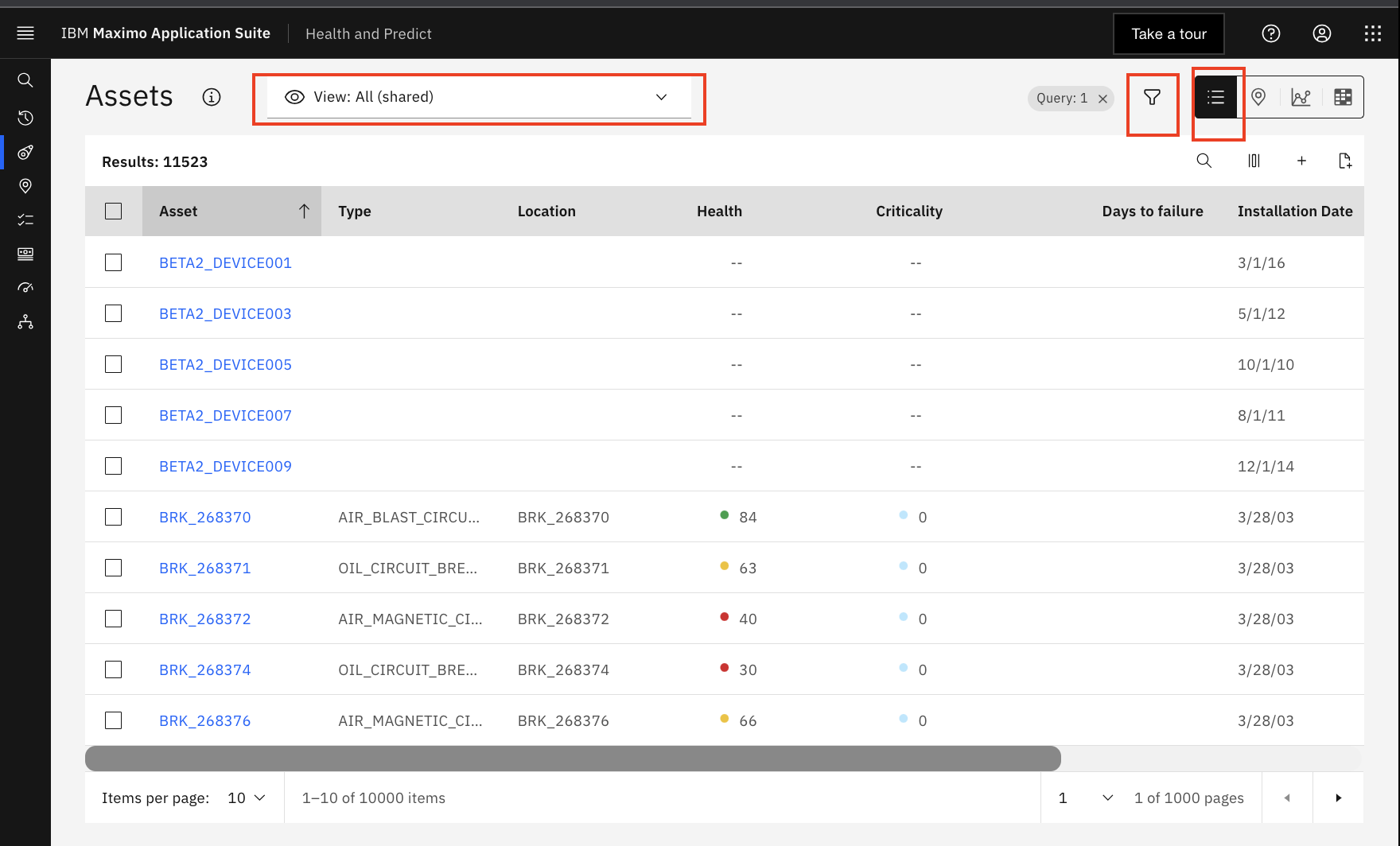The height and width of the screenshot is (846, 1400).
Task: Open the work queues checklist sidebar icon
Action: pos(25,220)
